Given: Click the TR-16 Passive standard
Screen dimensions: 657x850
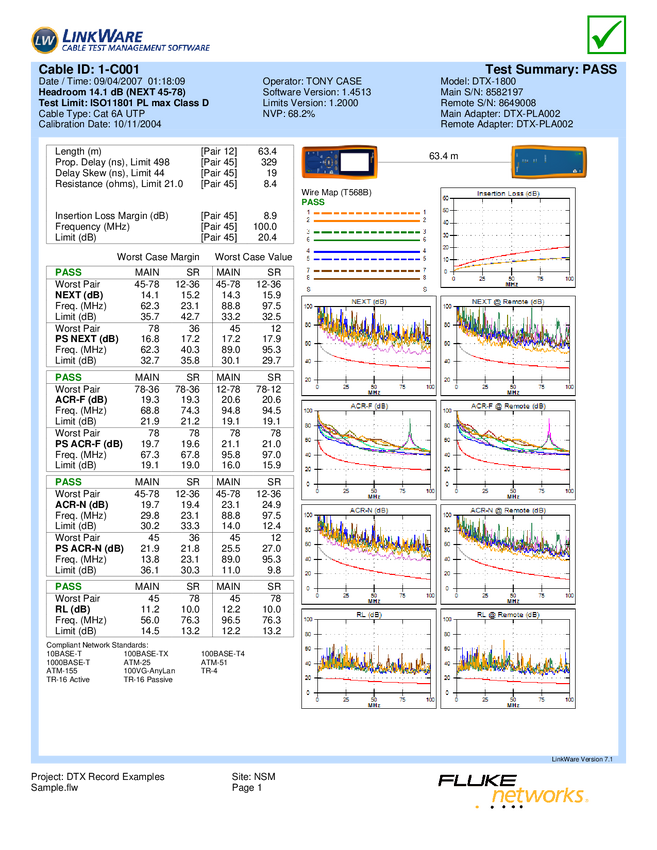Looking at the screenshot, I should click(x=148, y=679).
